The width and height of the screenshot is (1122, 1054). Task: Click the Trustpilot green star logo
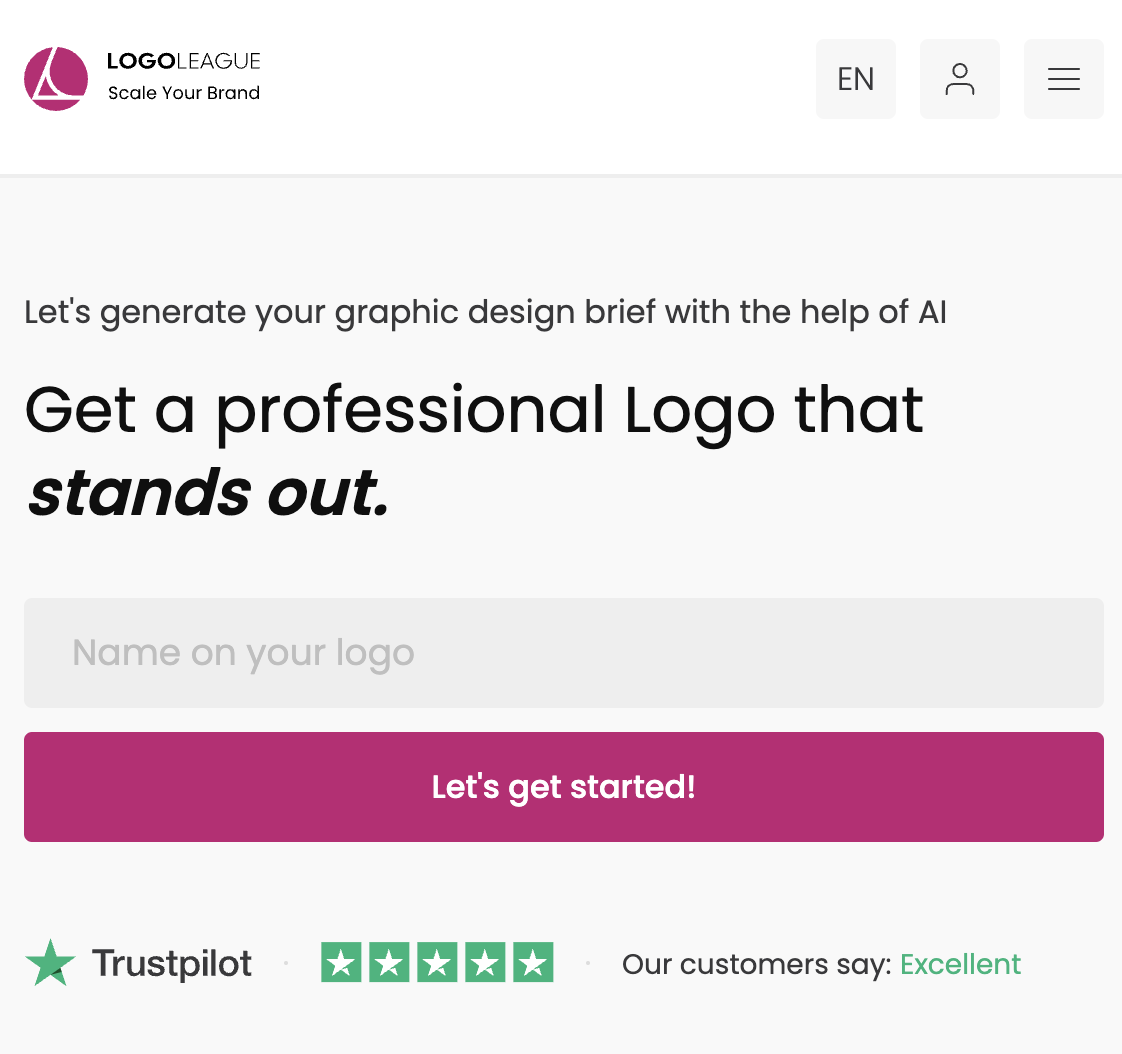[50, 963]
